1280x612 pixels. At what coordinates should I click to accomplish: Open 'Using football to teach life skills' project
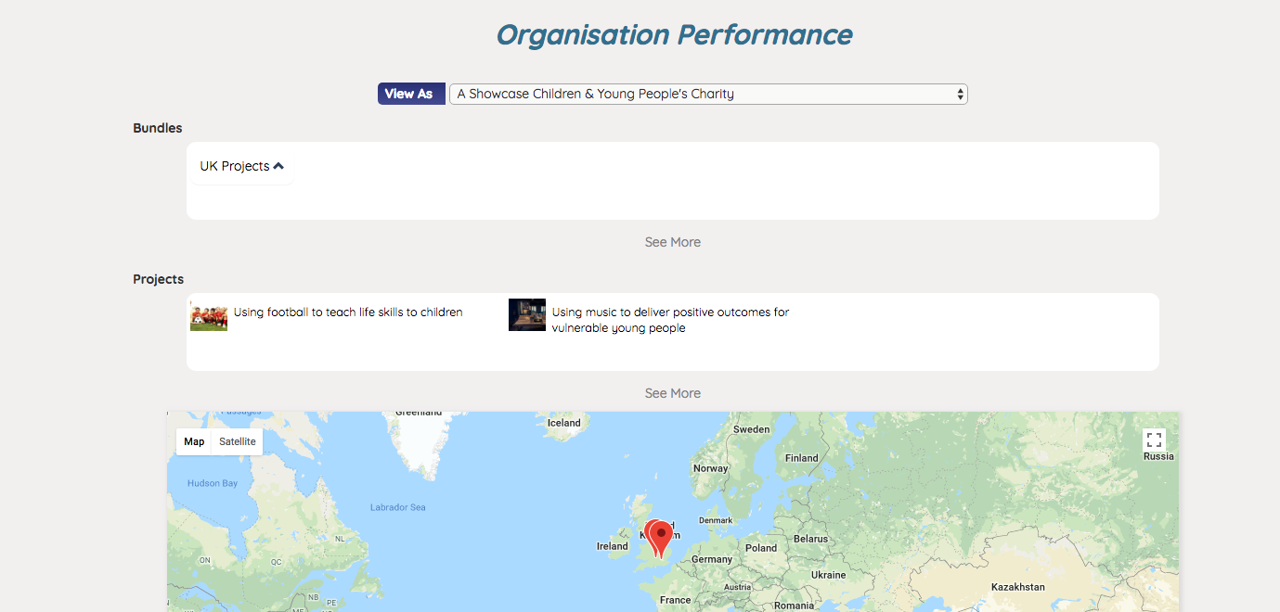pyautogui.click(x=348, y=312)
